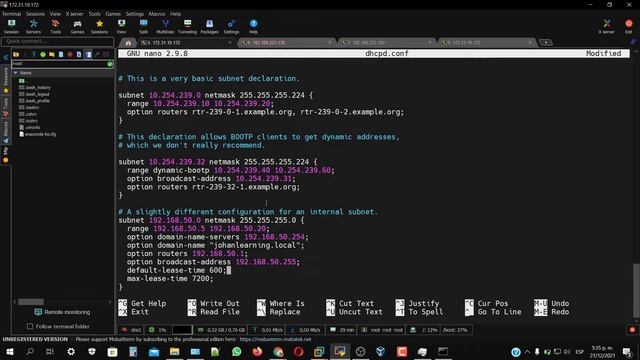Open the Macros menu
The height and width of the screenshot is (360, 640).
click(157, 14)
